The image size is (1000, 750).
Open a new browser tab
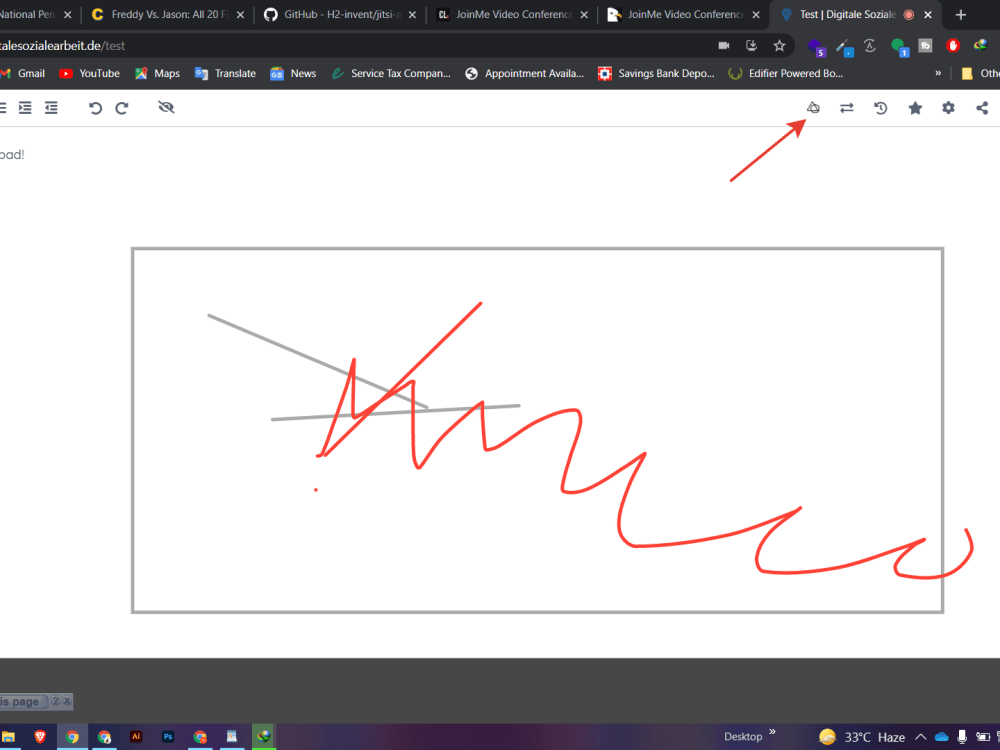(961, 15)
